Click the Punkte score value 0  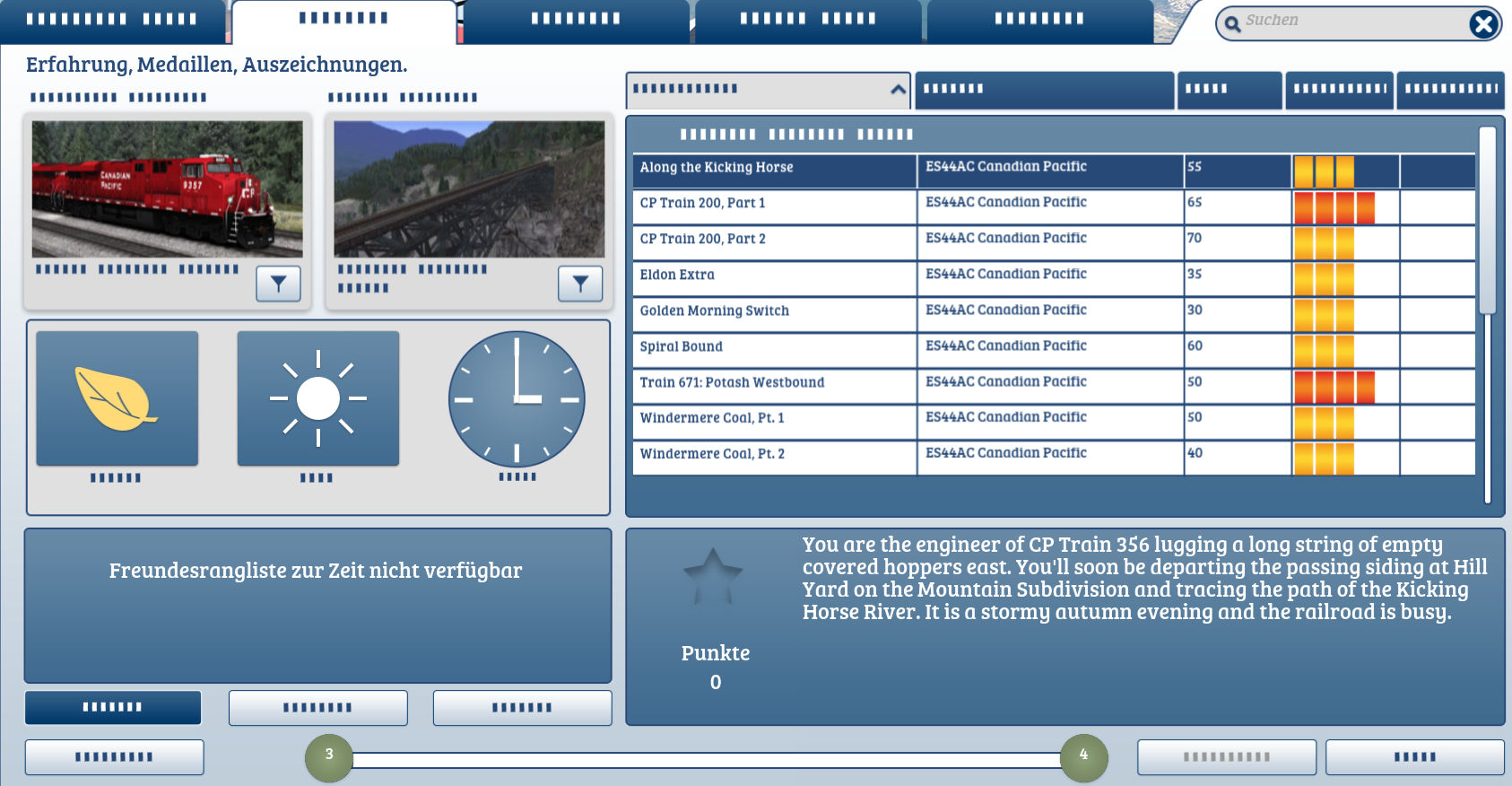[x=716, y=683]
